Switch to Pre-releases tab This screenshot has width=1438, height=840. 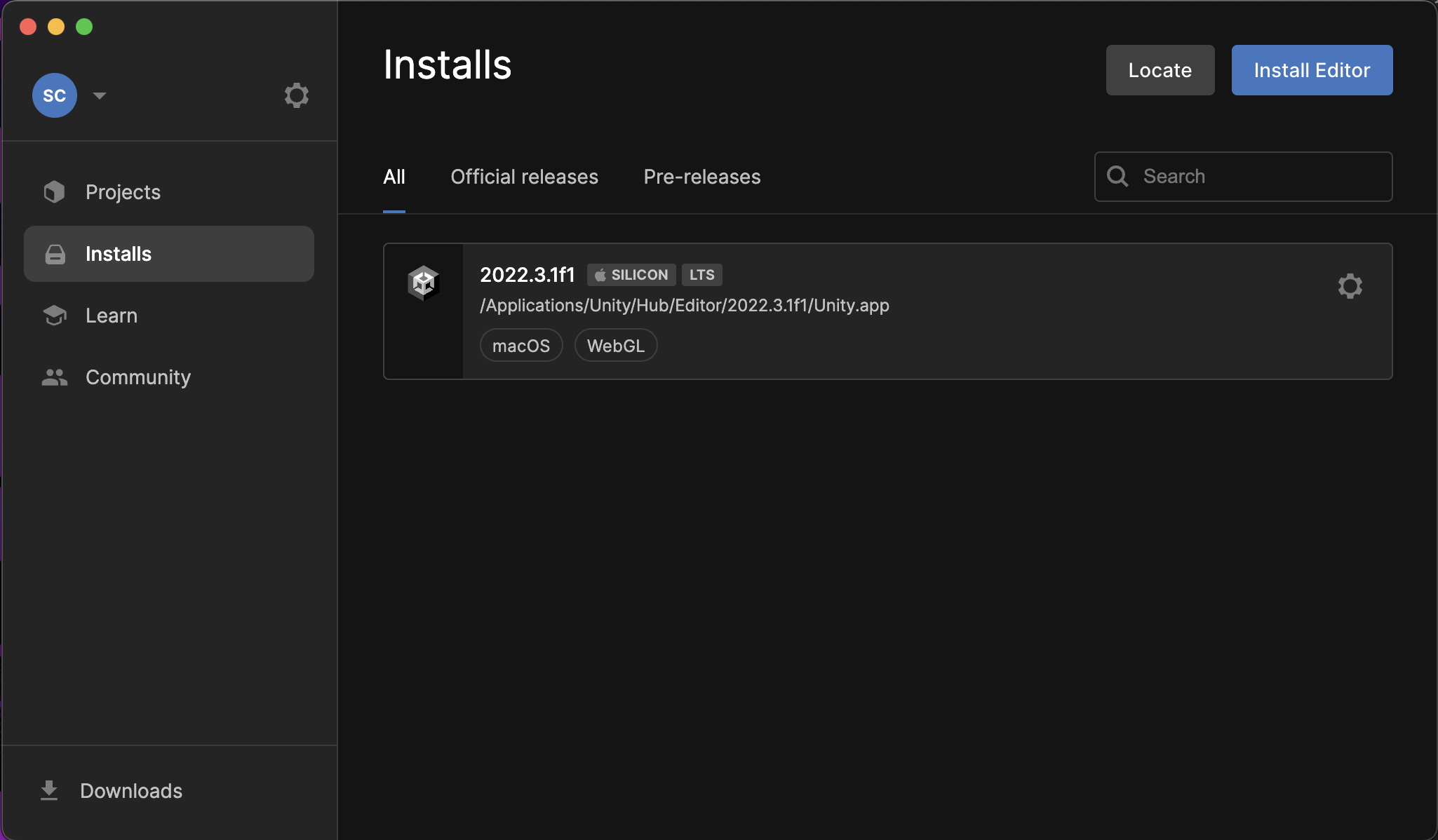click(x=701, y=177)
